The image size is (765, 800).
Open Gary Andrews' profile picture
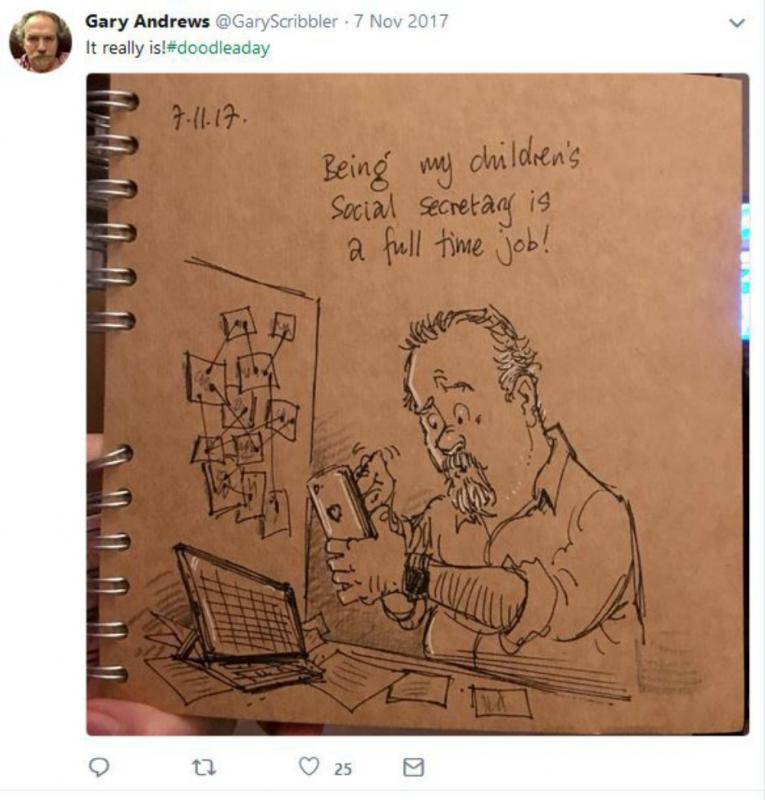pos(40,42)
